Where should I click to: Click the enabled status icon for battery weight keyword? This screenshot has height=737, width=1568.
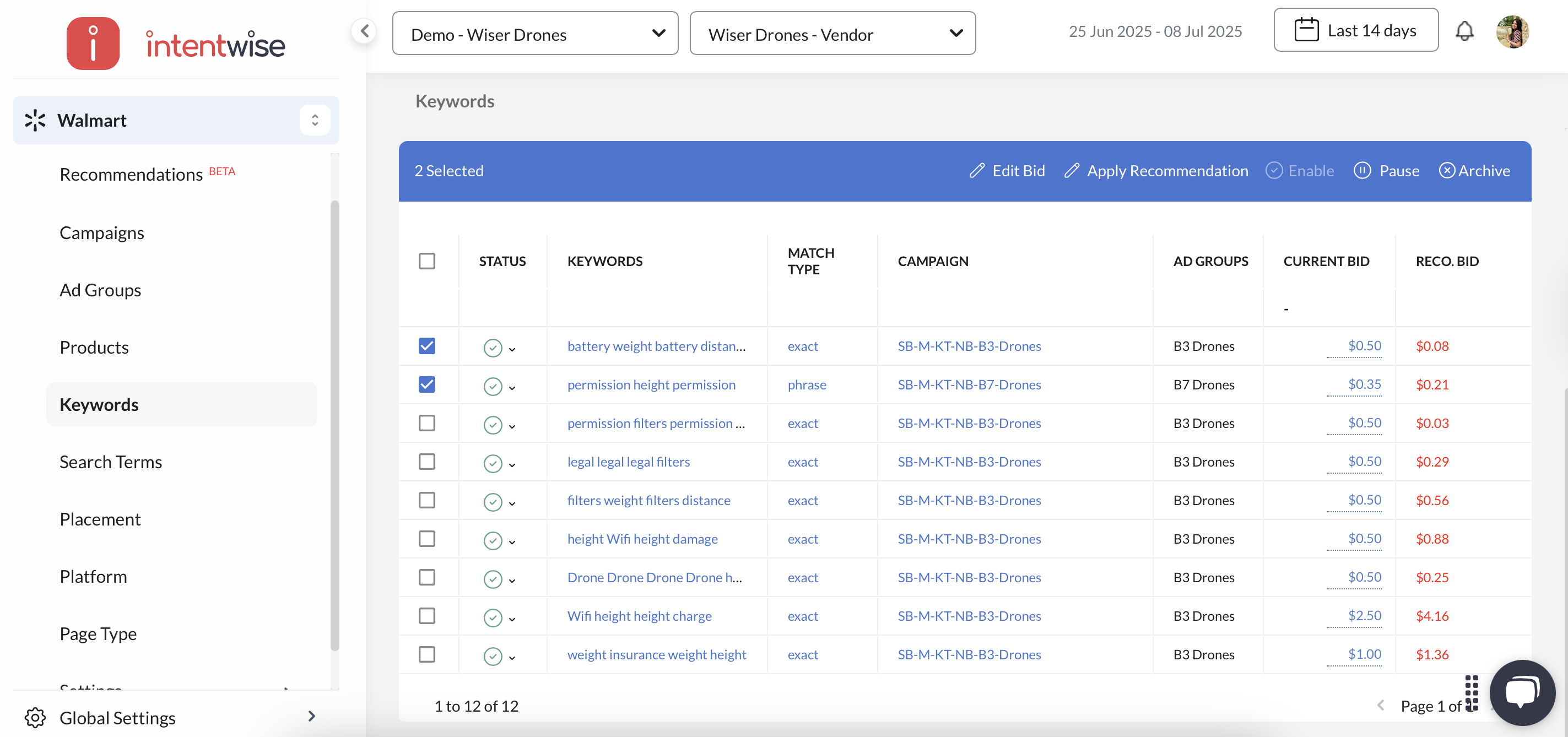(x=493, y=348)
